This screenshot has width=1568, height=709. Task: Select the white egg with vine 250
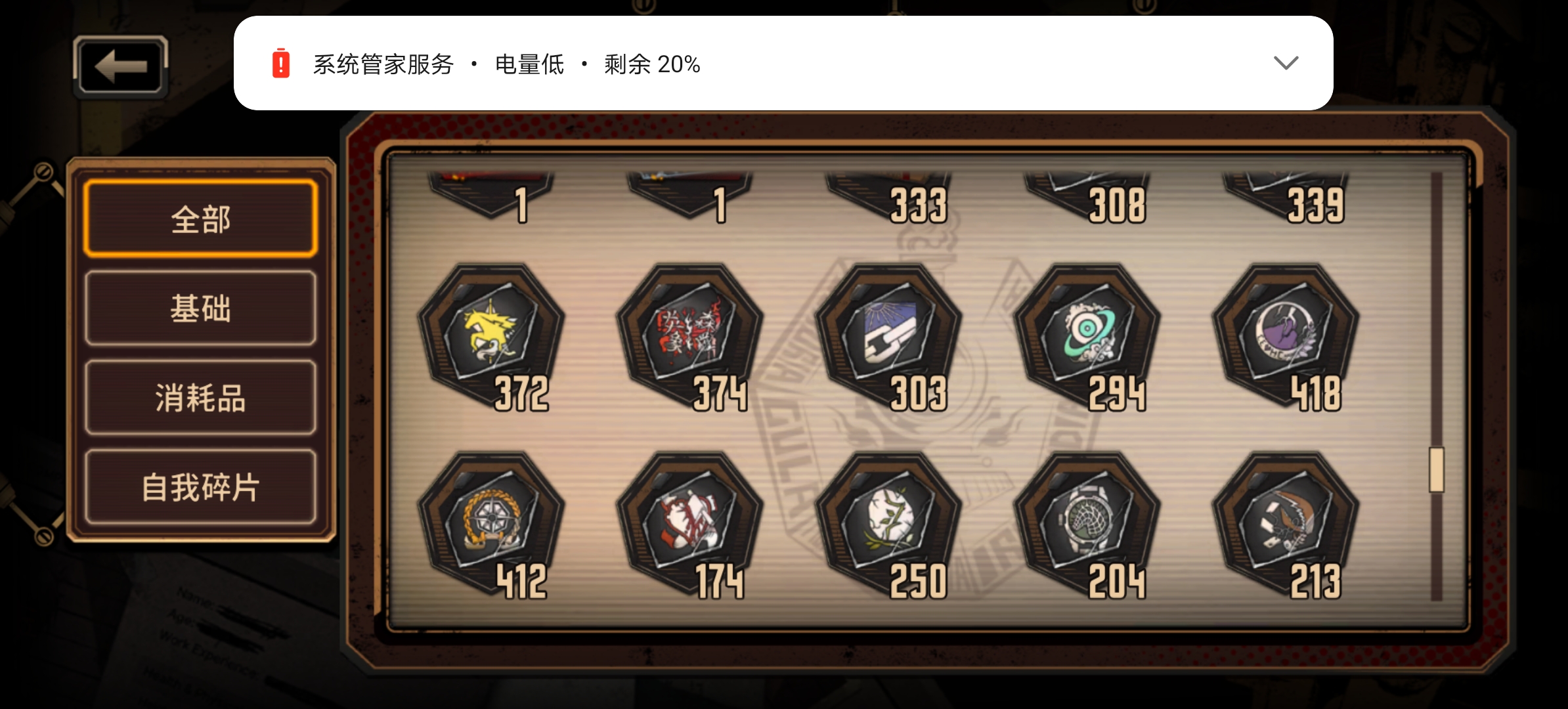click(x=888, y=523)
